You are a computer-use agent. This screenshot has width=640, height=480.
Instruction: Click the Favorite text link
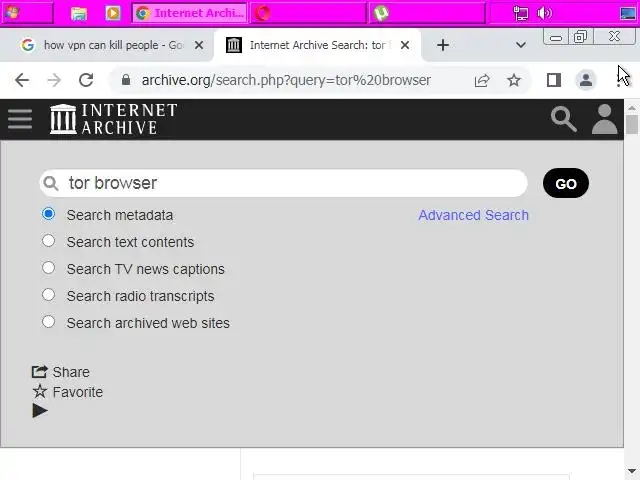78,392
